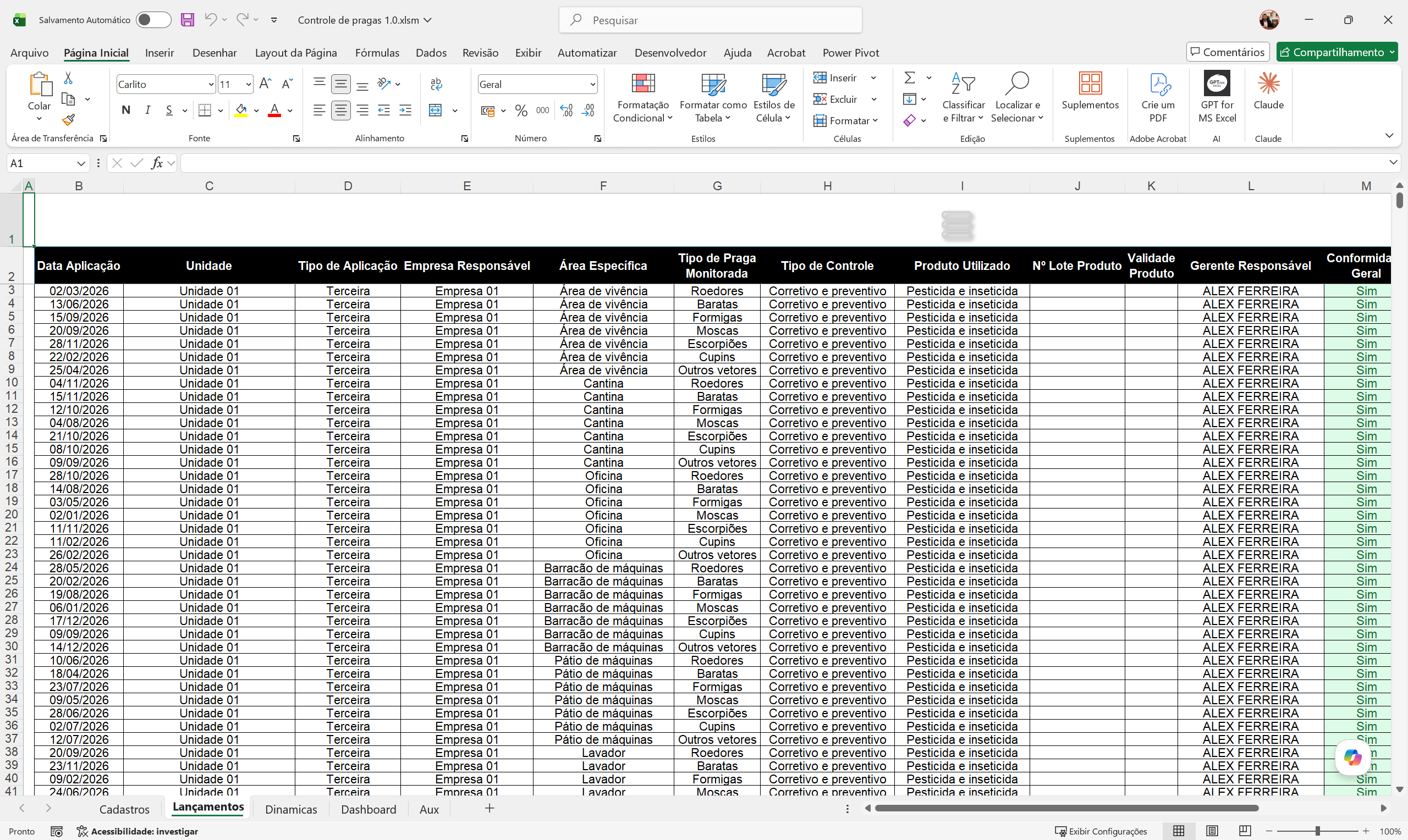
Task: Toggle bold N formatting
Action: coord(126,110)
